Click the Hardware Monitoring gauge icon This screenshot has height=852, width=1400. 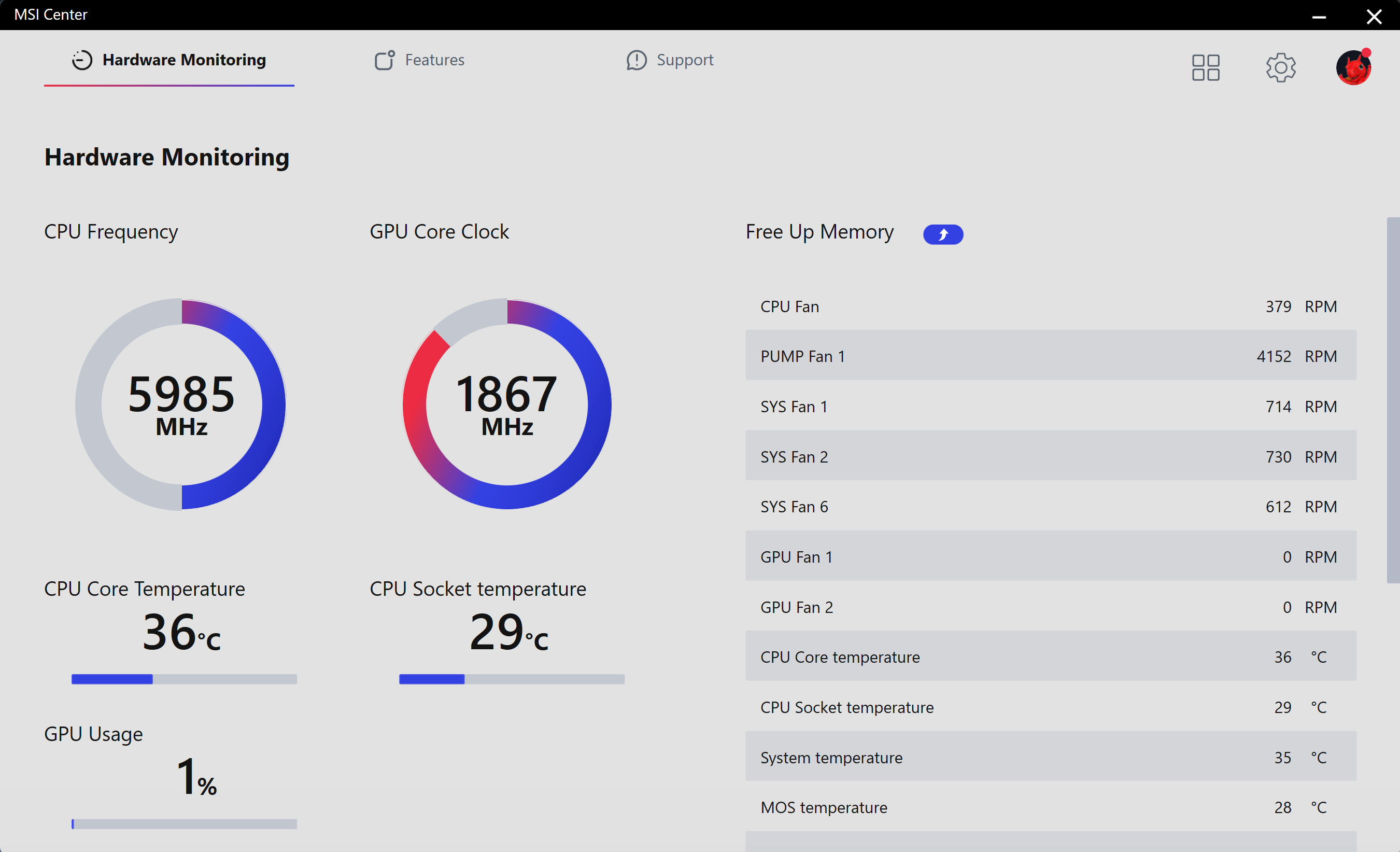[82, 60]
